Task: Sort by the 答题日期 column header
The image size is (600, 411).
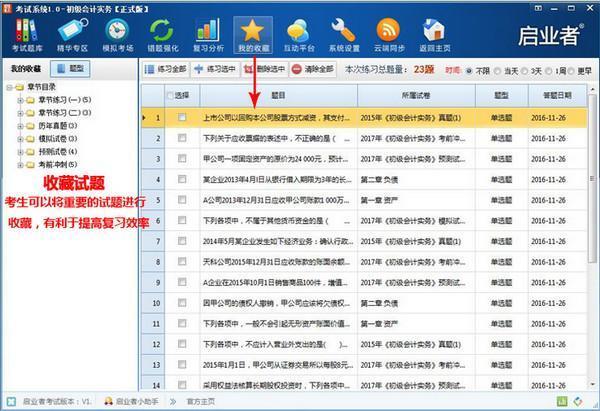Action: coord(557,96)
